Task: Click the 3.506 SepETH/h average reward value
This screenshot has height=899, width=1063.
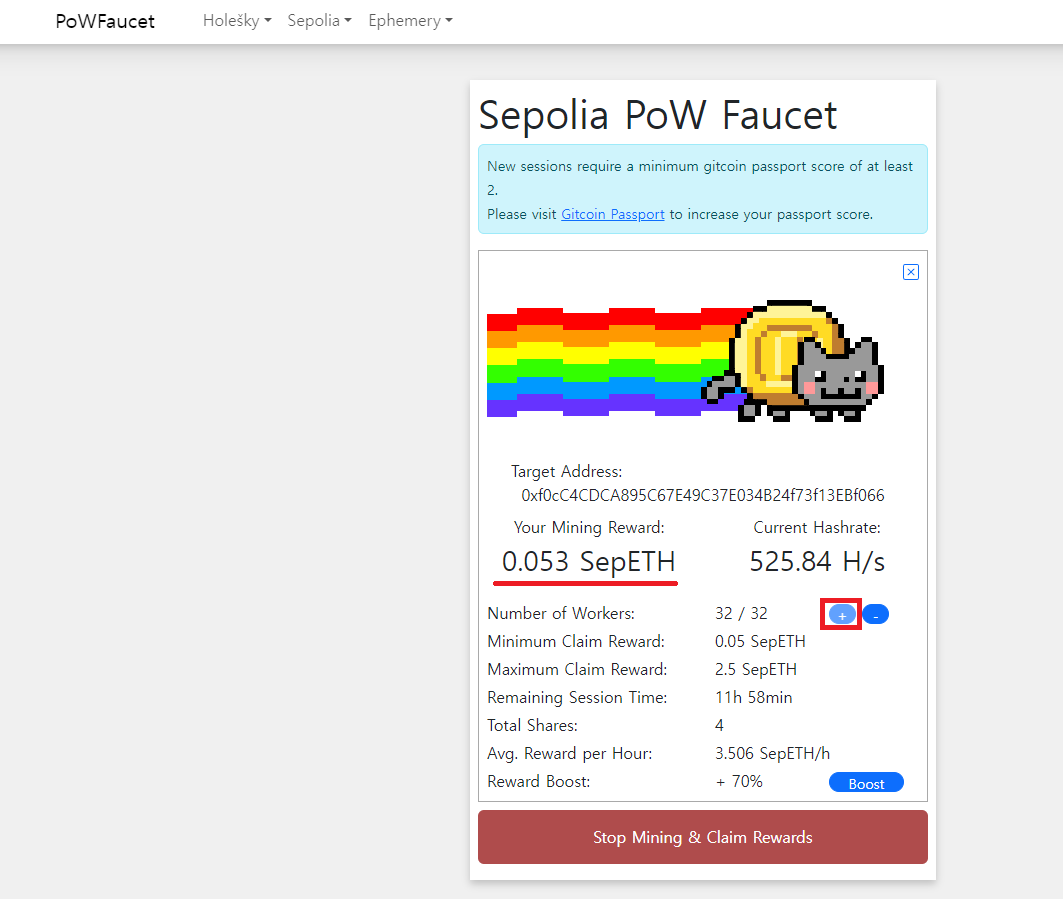Action: (772, 754)
